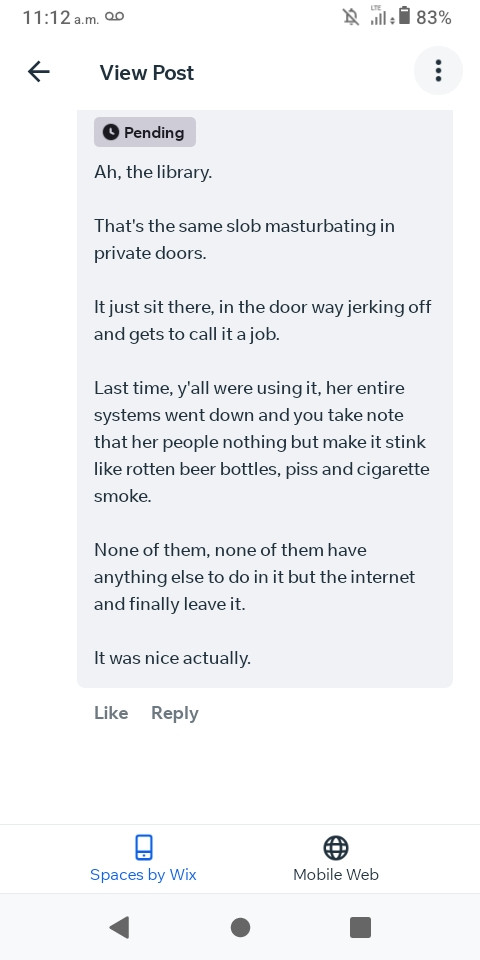Like this comment
This screenshot has height=960, width=480.
111,713
